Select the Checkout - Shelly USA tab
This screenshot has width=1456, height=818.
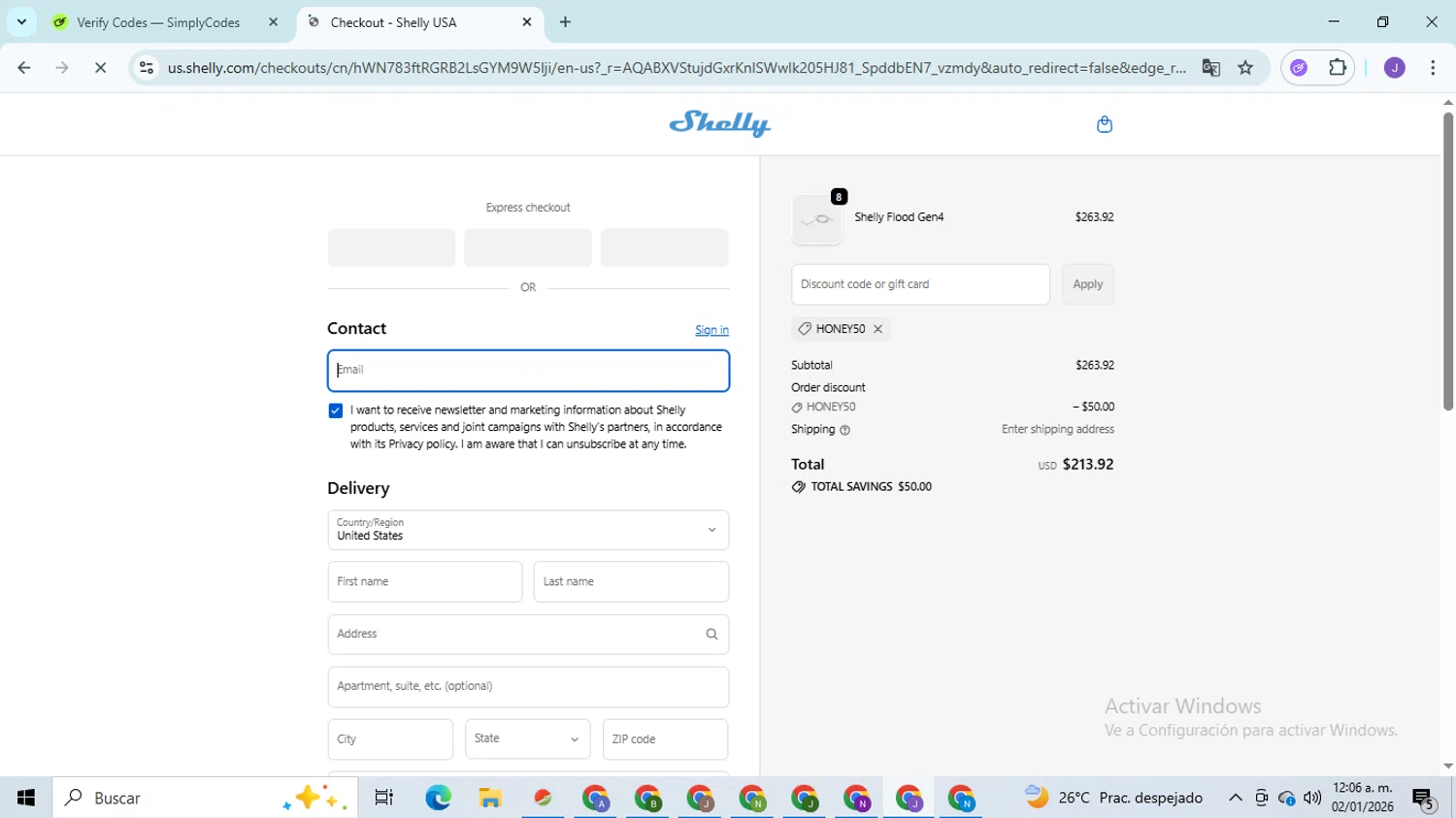pos(420,22)
